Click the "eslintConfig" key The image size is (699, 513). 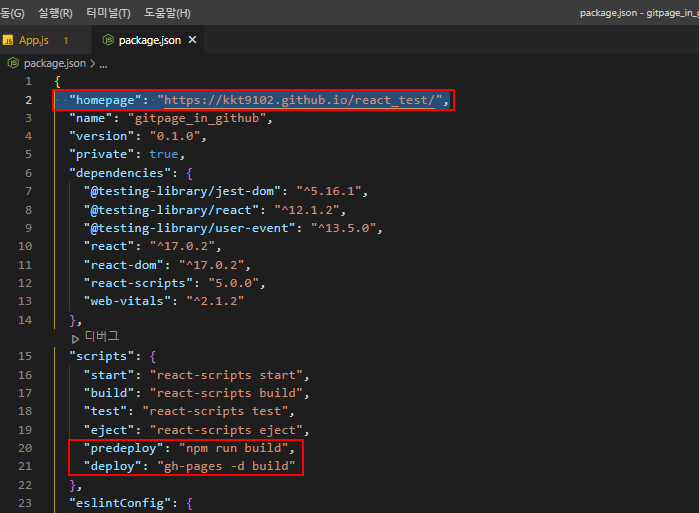point(120,503)
